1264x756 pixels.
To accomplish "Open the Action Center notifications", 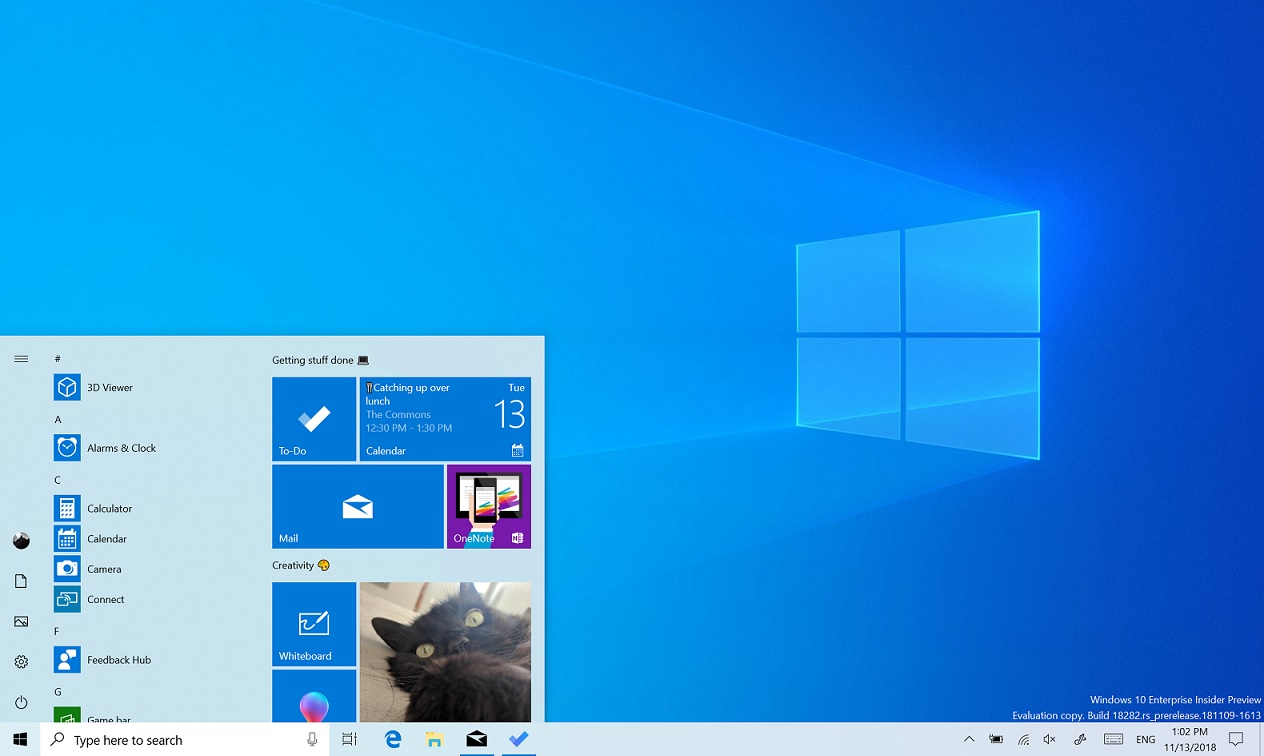I will pyautogui.click(x=1237, y=738).
